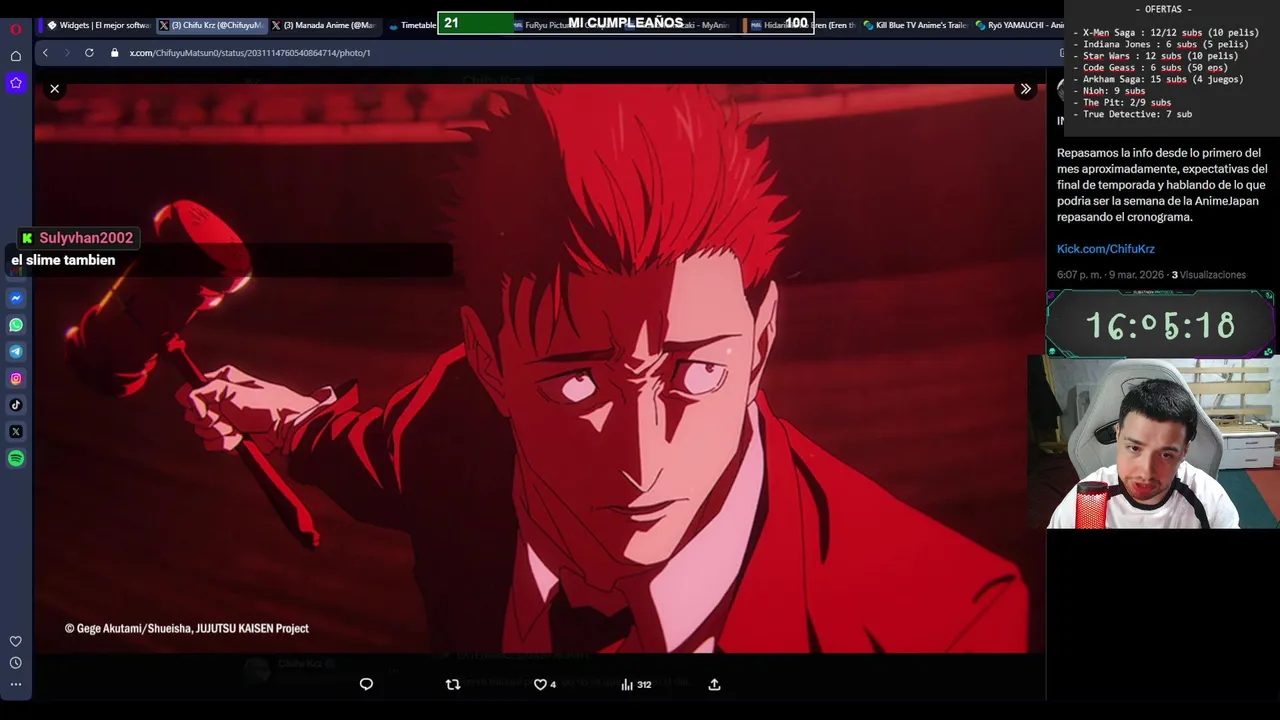The width and height of the screenshot is (1280, 720).
Task: Switch to Timetable tab
Action: [x=411, y=25]
